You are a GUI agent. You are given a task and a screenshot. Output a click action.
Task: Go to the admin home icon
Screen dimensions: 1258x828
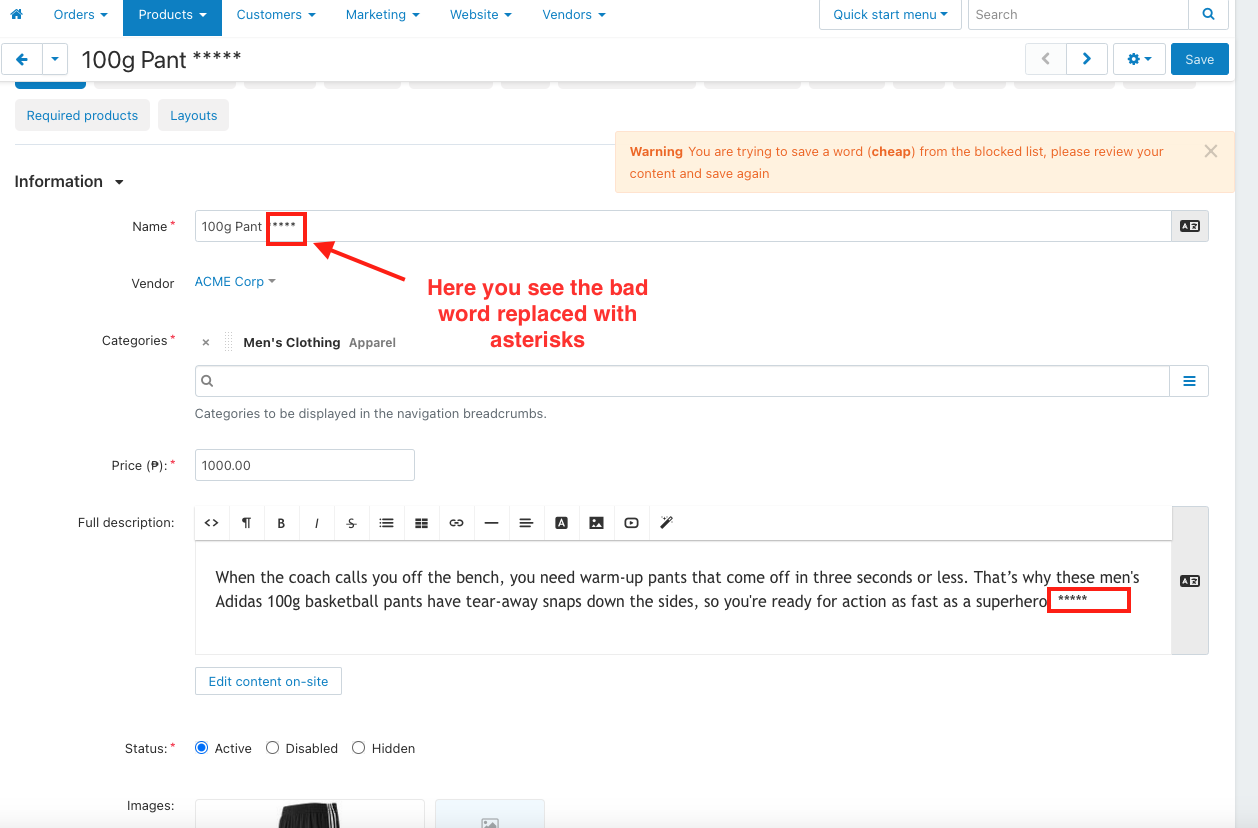[16, 14]
